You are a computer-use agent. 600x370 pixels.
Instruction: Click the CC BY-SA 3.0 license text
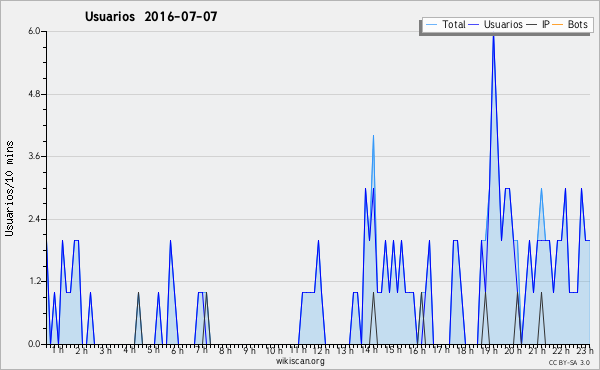tap(569, 362)
